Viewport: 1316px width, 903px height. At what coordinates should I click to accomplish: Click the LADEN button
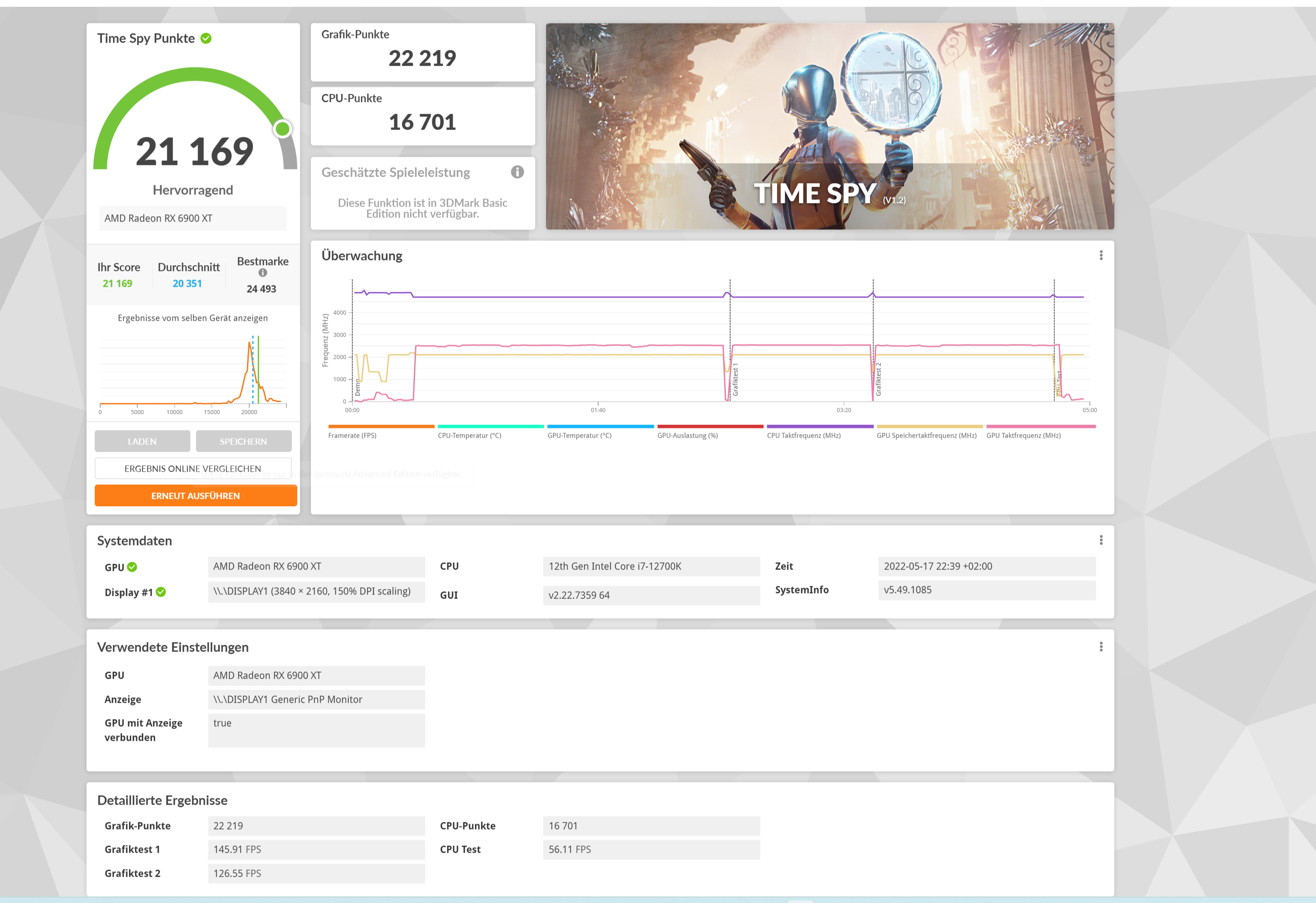point(142,441)
